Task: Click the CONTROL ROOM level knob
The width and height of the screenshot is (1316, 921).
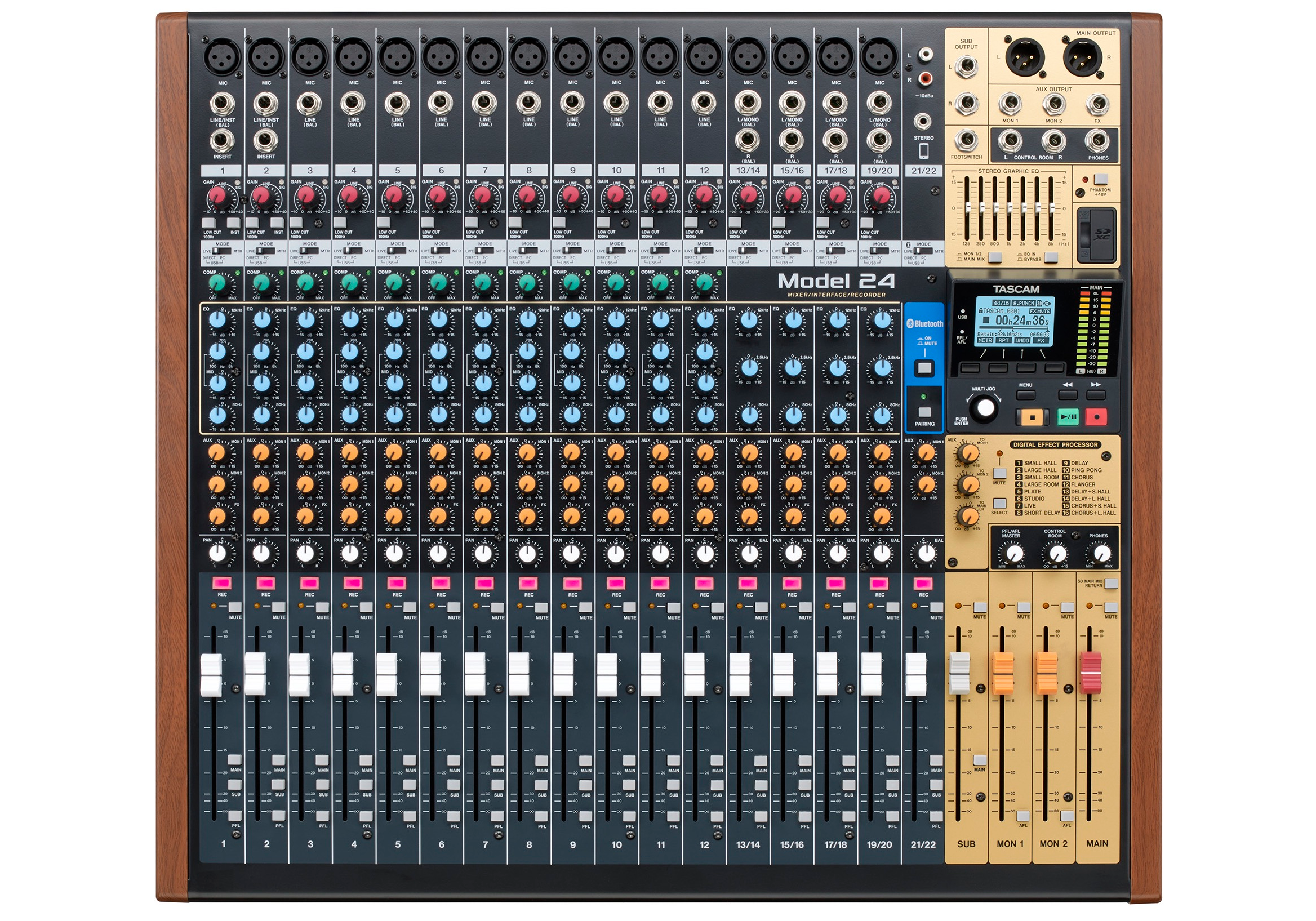Action: pyautogui.click(x=1057, y=554)
